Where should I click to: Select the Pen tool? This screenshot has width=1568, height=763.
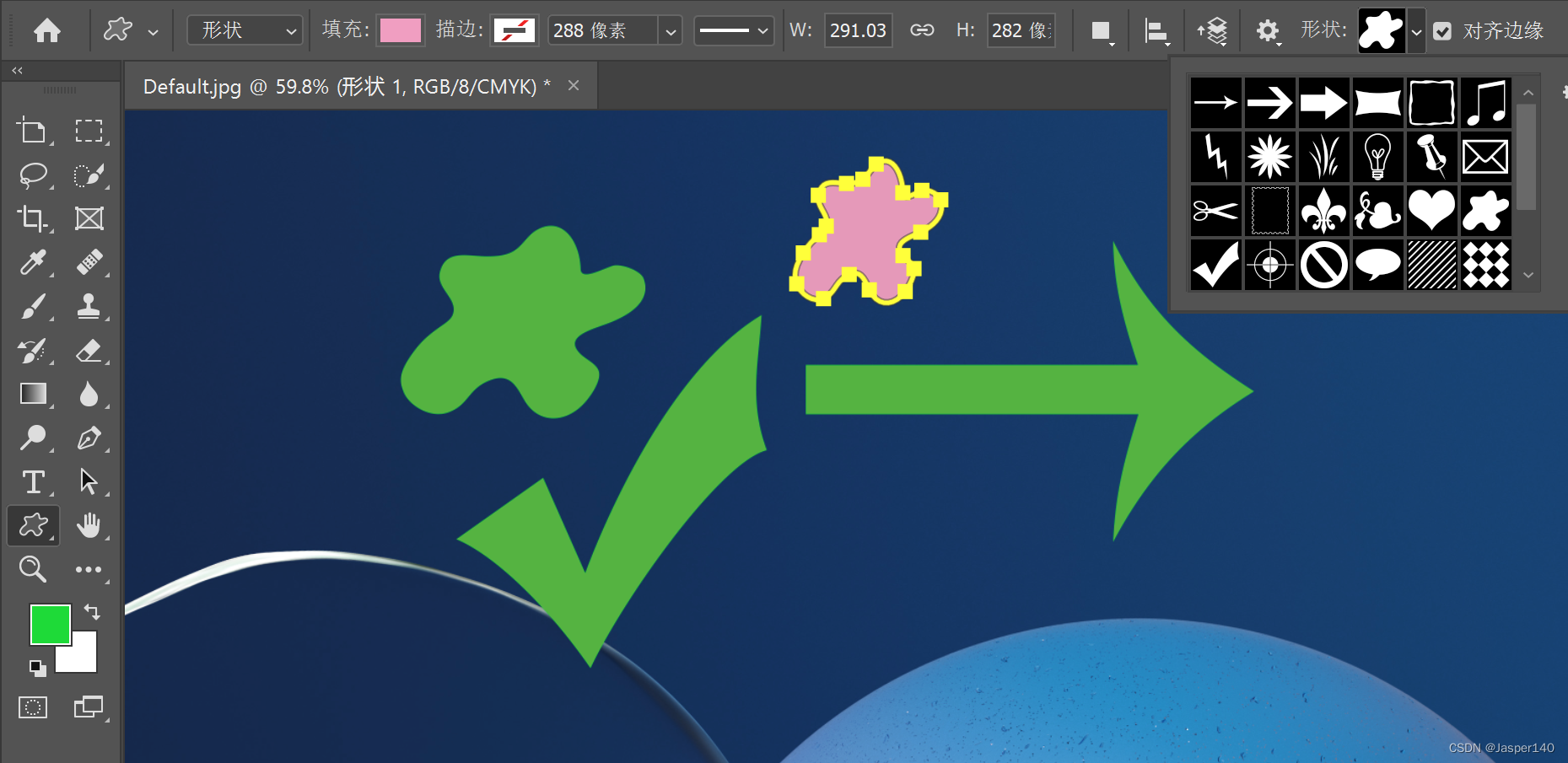pyautogui.click(x=89, y=438)
